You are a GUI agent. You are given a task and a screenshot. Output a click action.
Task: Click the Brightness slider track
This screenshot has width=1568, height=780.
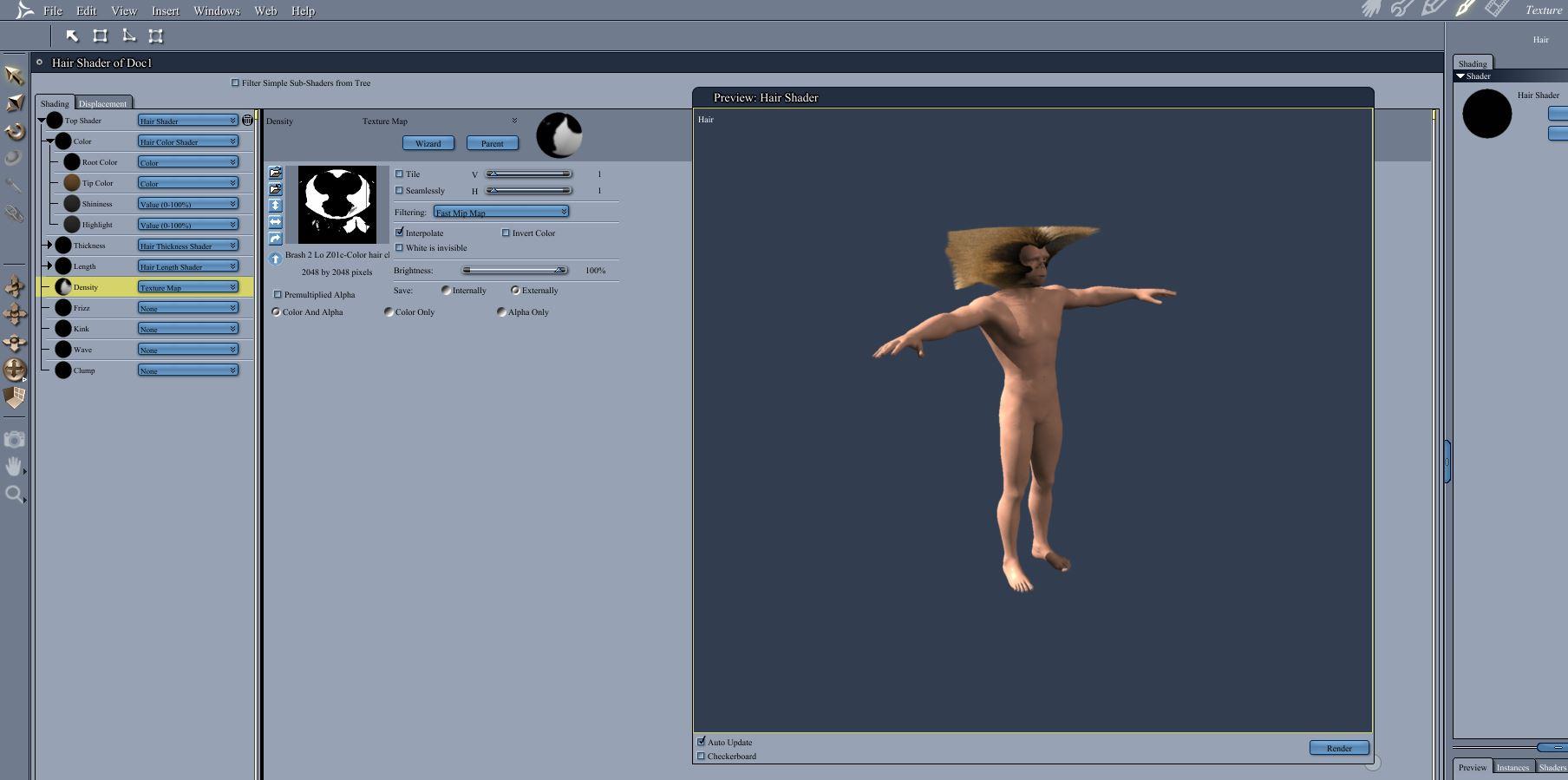click(x=514, y=271)
